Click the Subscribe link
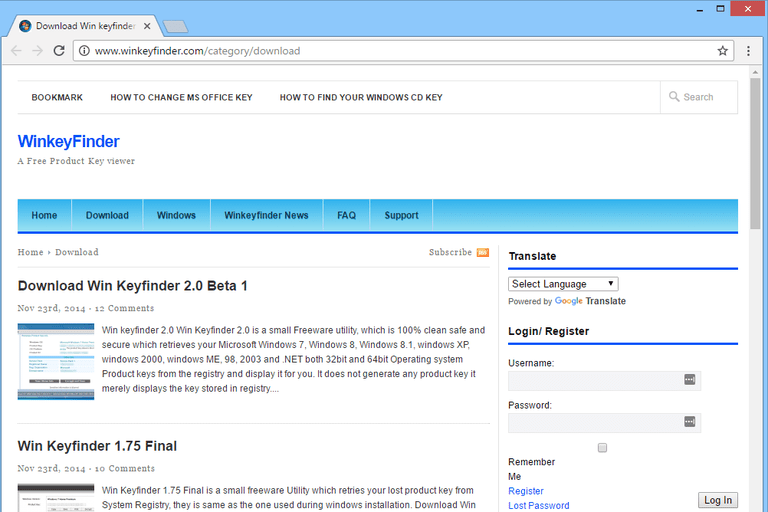 [x=450, y=252]
